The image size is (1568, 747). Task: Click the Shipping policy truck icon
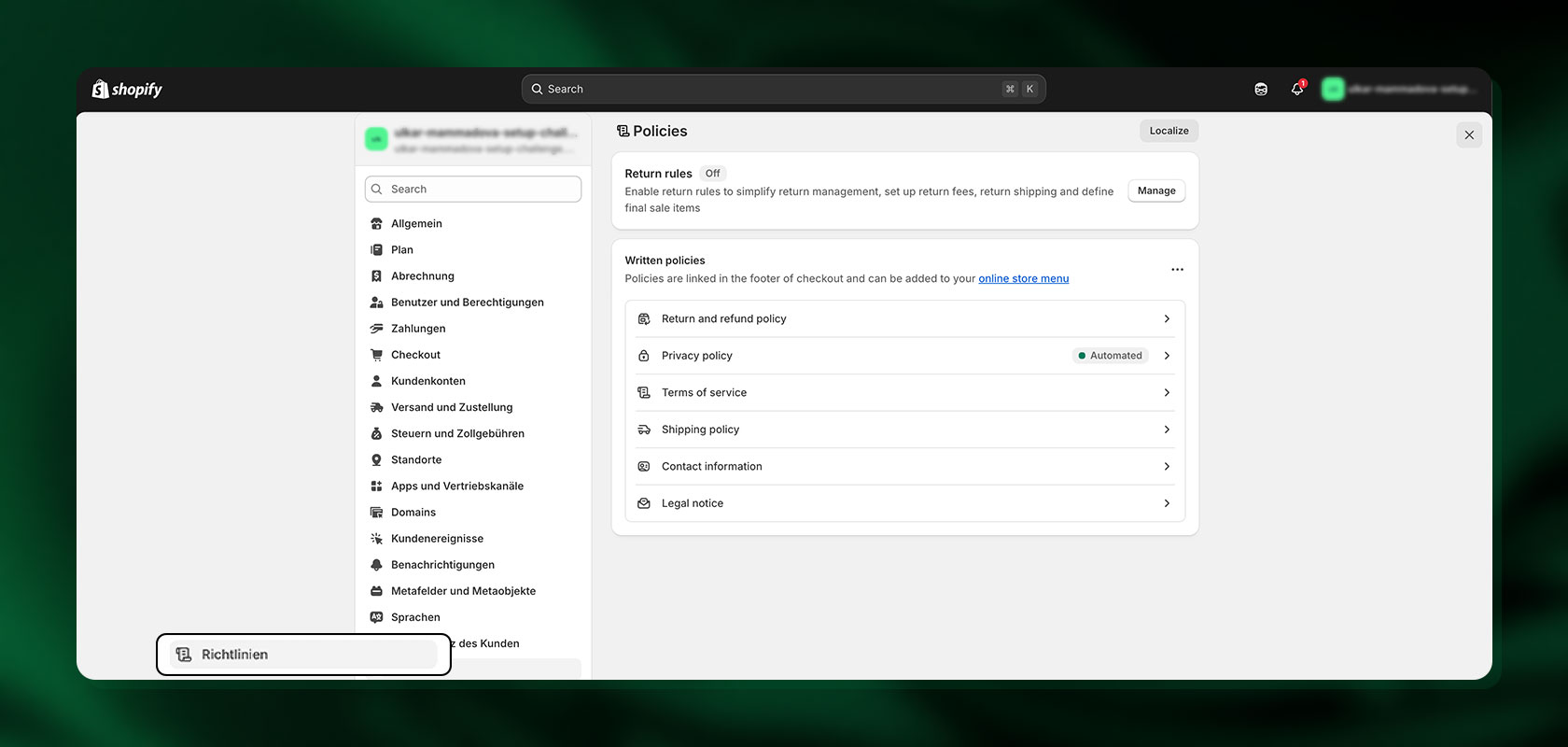click(x=643, y=430)
